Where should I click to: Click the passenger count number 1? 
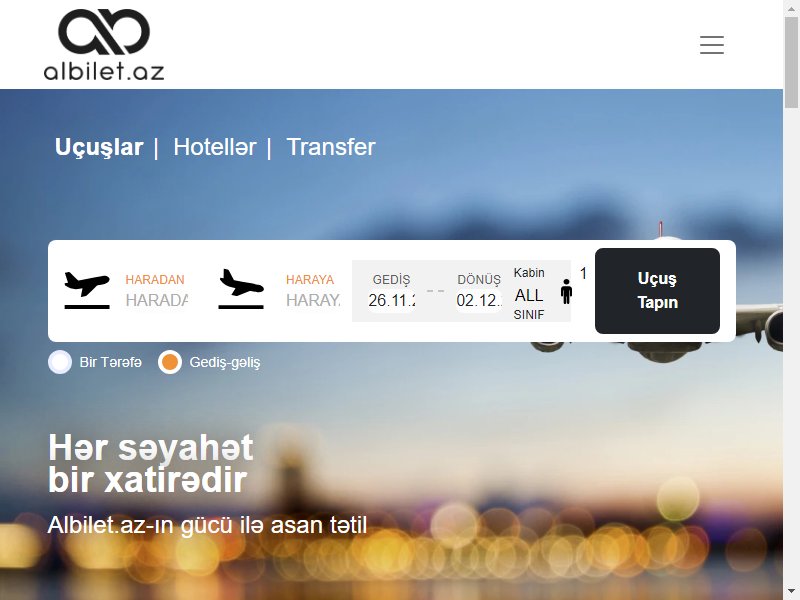click(x=583, y=273)
